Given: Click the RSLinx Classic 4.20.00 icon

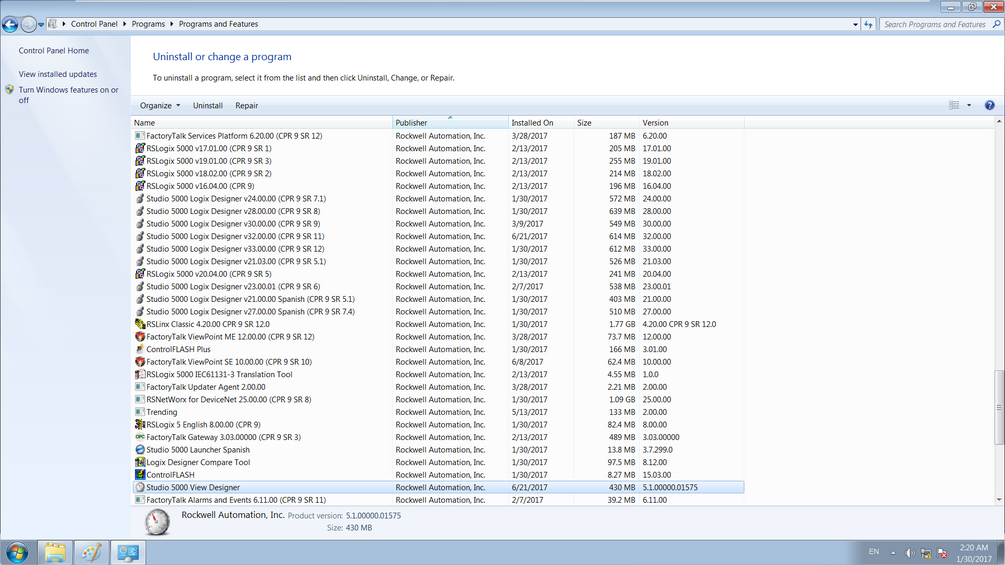Looking at the screenshot, I should pos(140,324).
